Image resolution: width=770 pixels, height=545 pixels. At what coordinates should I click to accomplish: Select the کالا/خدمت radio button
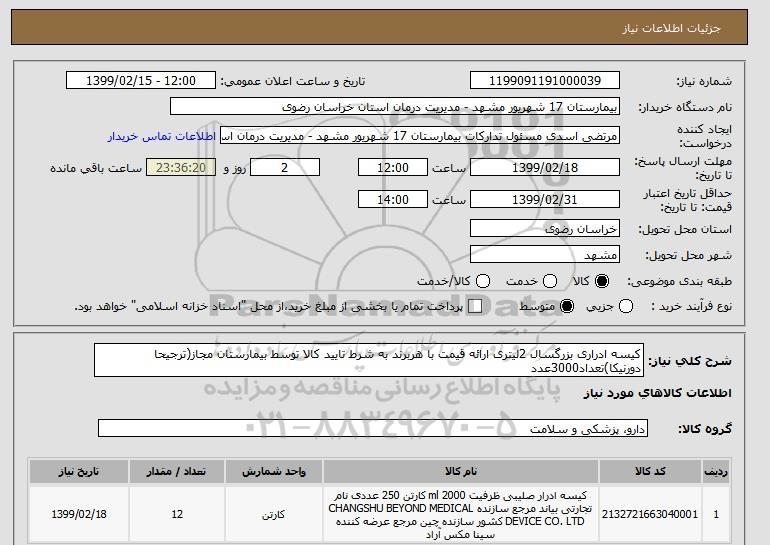point(483,281)
